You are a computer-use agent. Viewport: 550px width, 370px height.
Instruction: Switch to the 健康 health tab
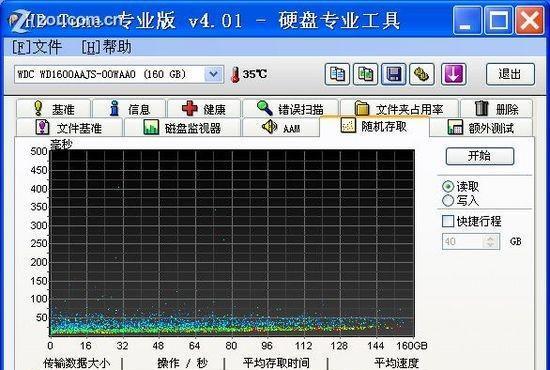tap(204, 109)
